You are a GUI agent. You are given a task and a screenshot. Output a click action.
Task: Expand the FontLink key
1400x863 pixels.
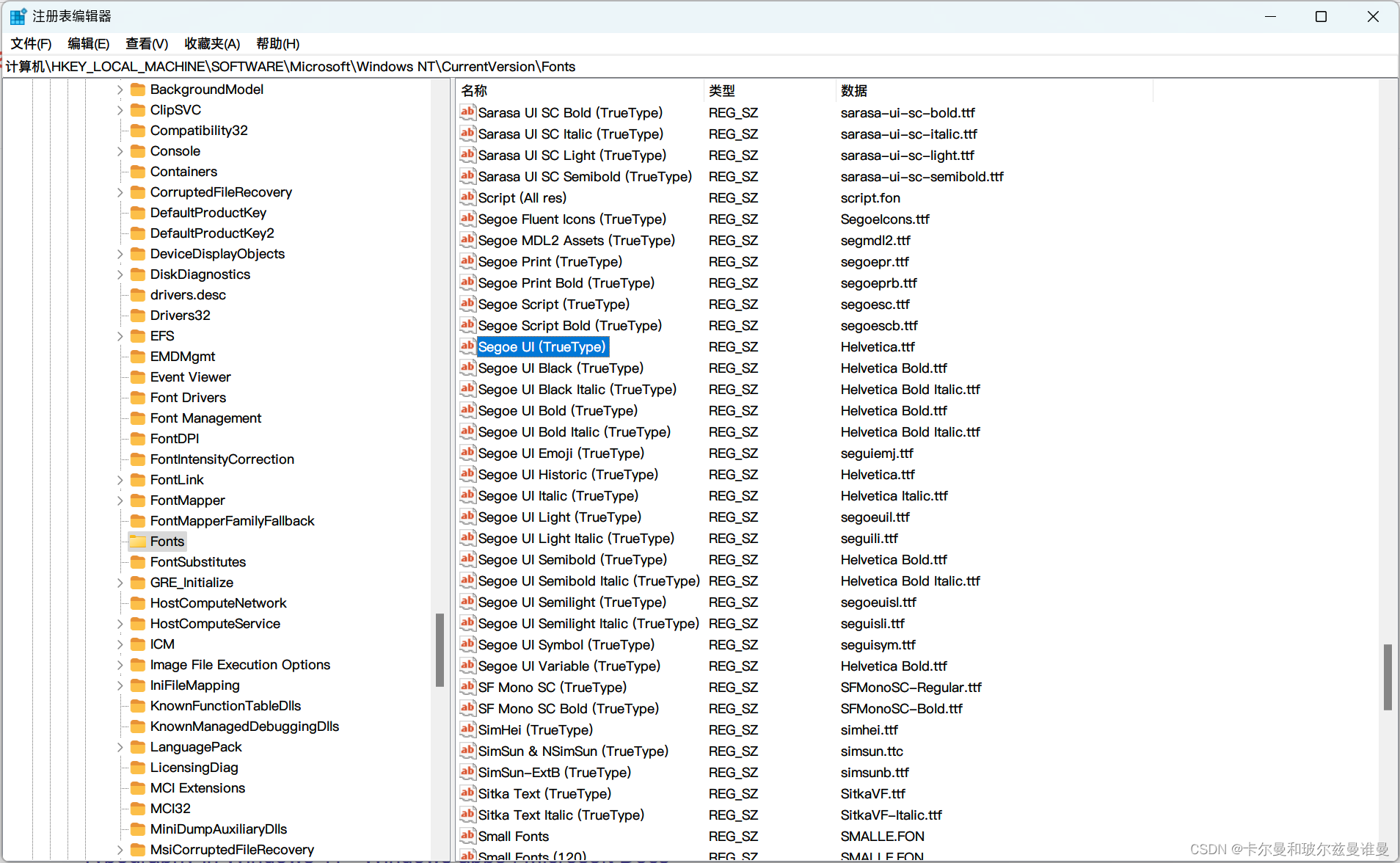pyautogui.click(x=120, y=480)
